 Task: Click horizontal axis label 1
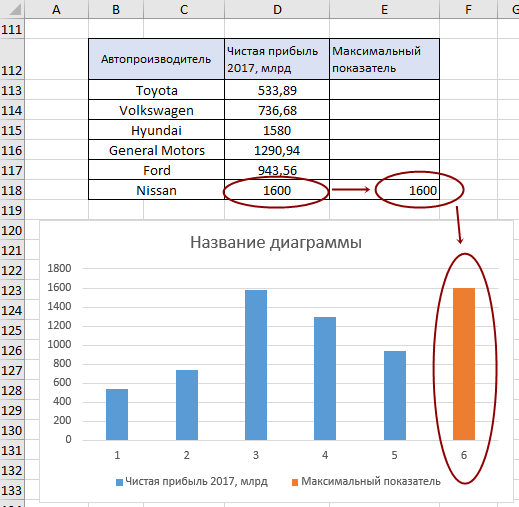tap(117, 455)
